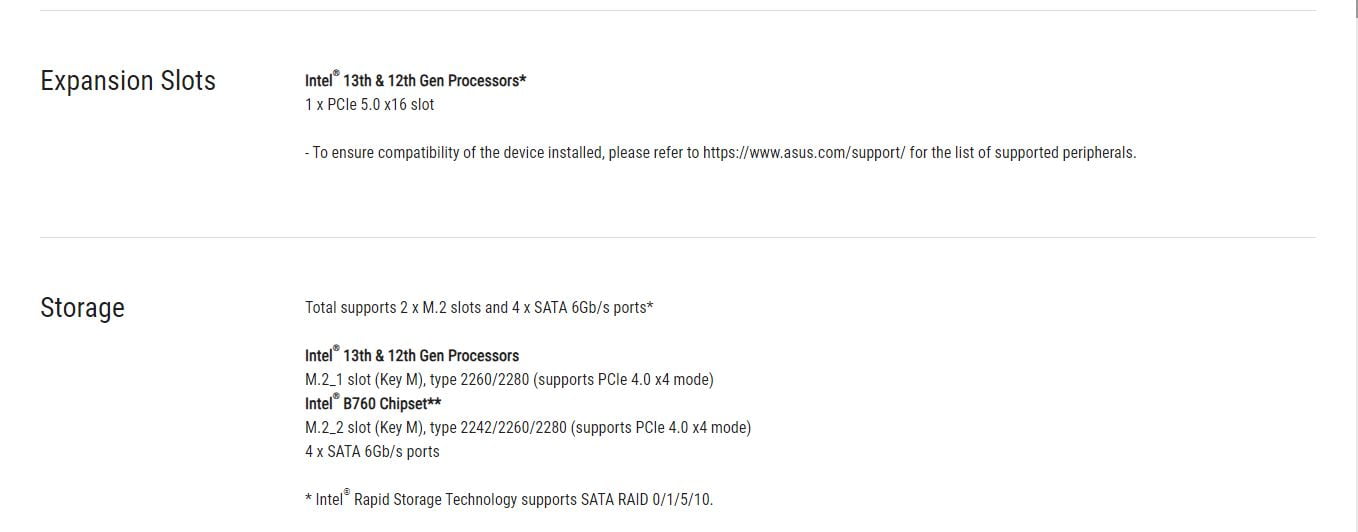Click the Intel 13th & 12th Gen Processors* heading

click(415, 80)
